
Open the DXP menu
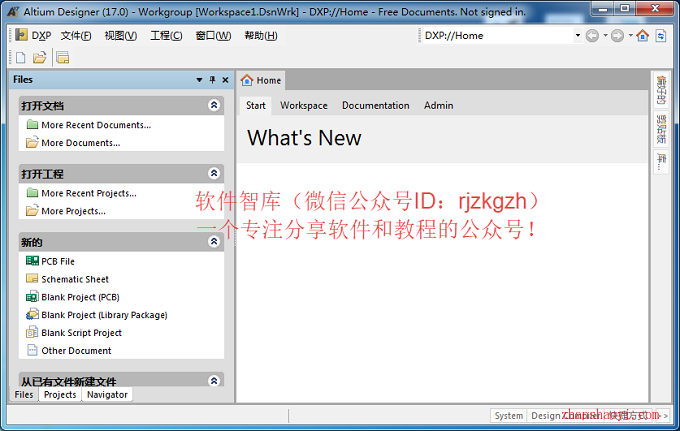[x=41, y=36]
